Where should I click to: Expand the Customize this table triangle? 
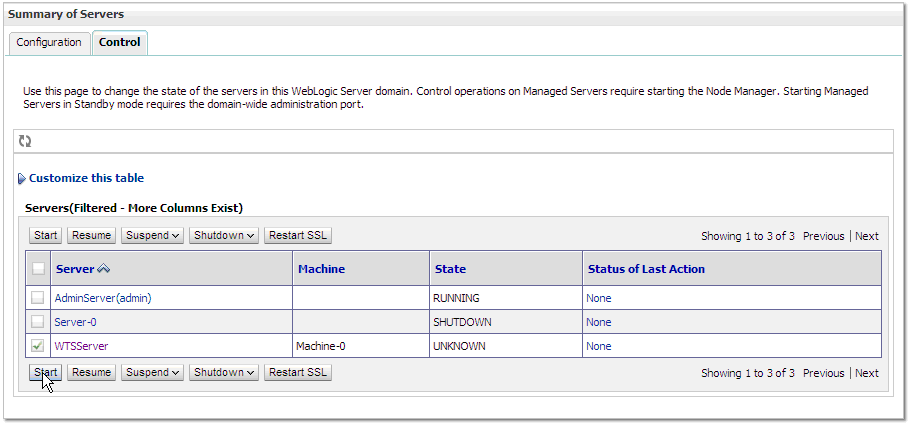[x=22, y=179]
